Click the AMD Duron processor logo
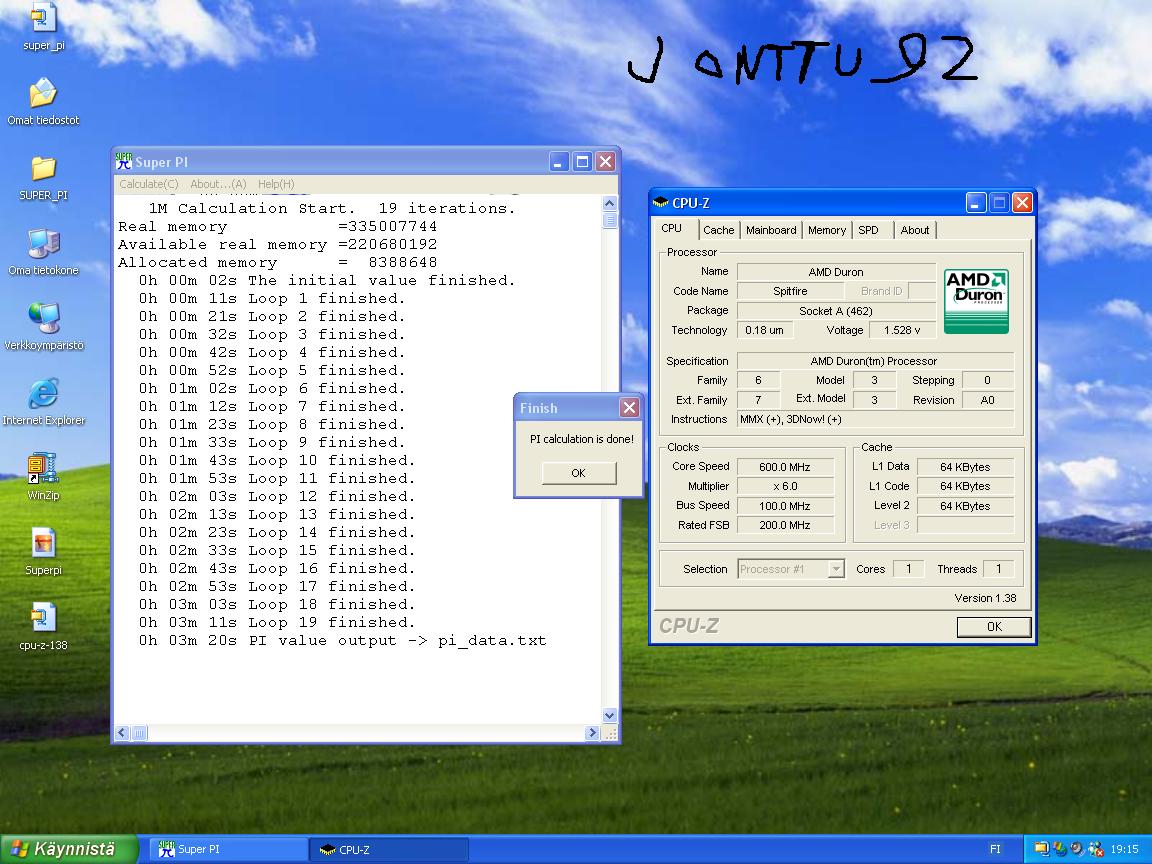Image resolution: width=1152 pixels, height=864 pixels. tap(976, 300)
